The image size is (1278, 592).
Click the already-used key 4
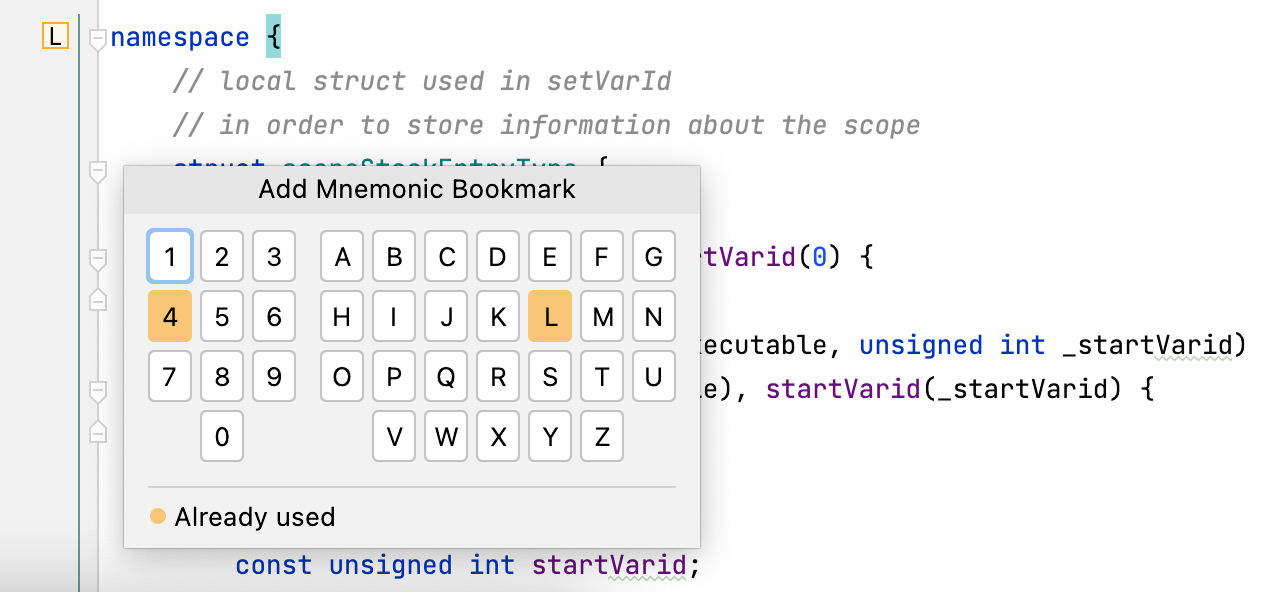point(169,316)
